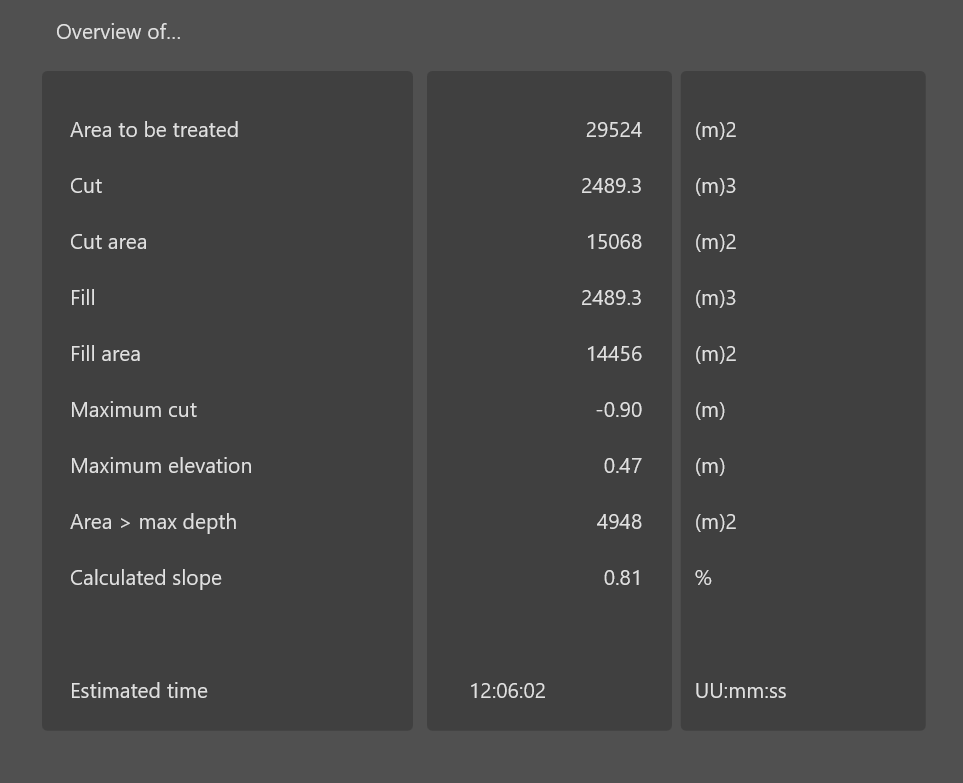Click the 'Fill area' label
The width and height of the screenshot is (963, 783).
(x=105, y=354)
